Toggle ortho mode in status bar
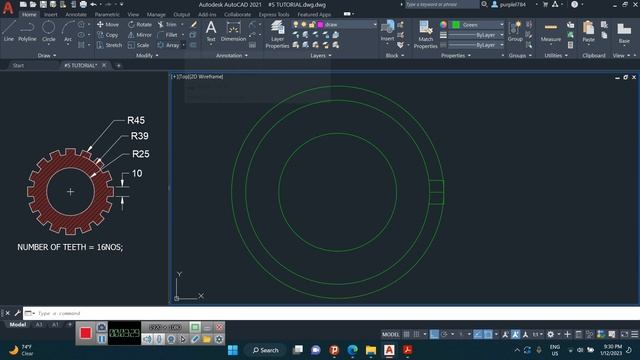Image resolution: width=640 pixels, height=360 pixels. (434, 334)
